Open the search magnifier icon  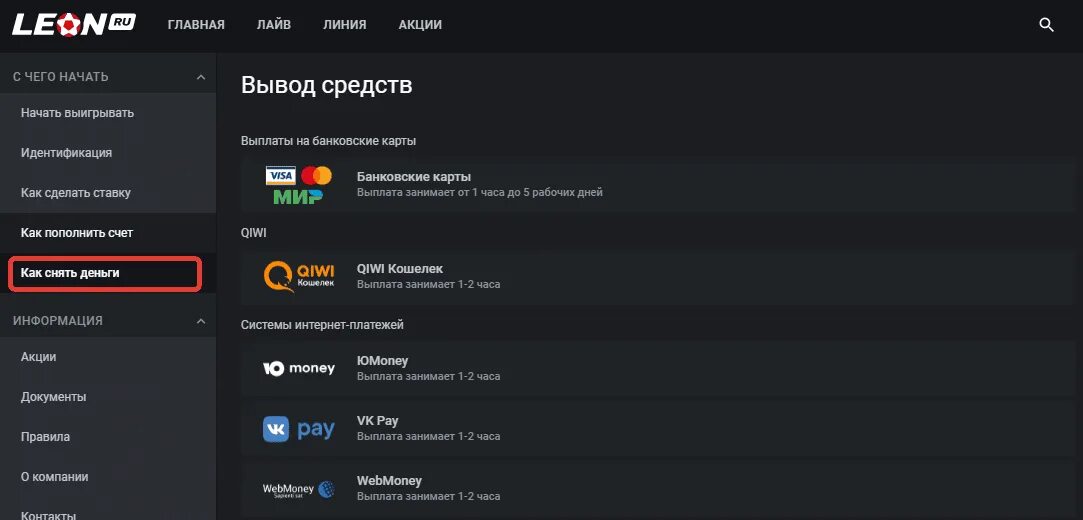click(x=1046, y=26)
